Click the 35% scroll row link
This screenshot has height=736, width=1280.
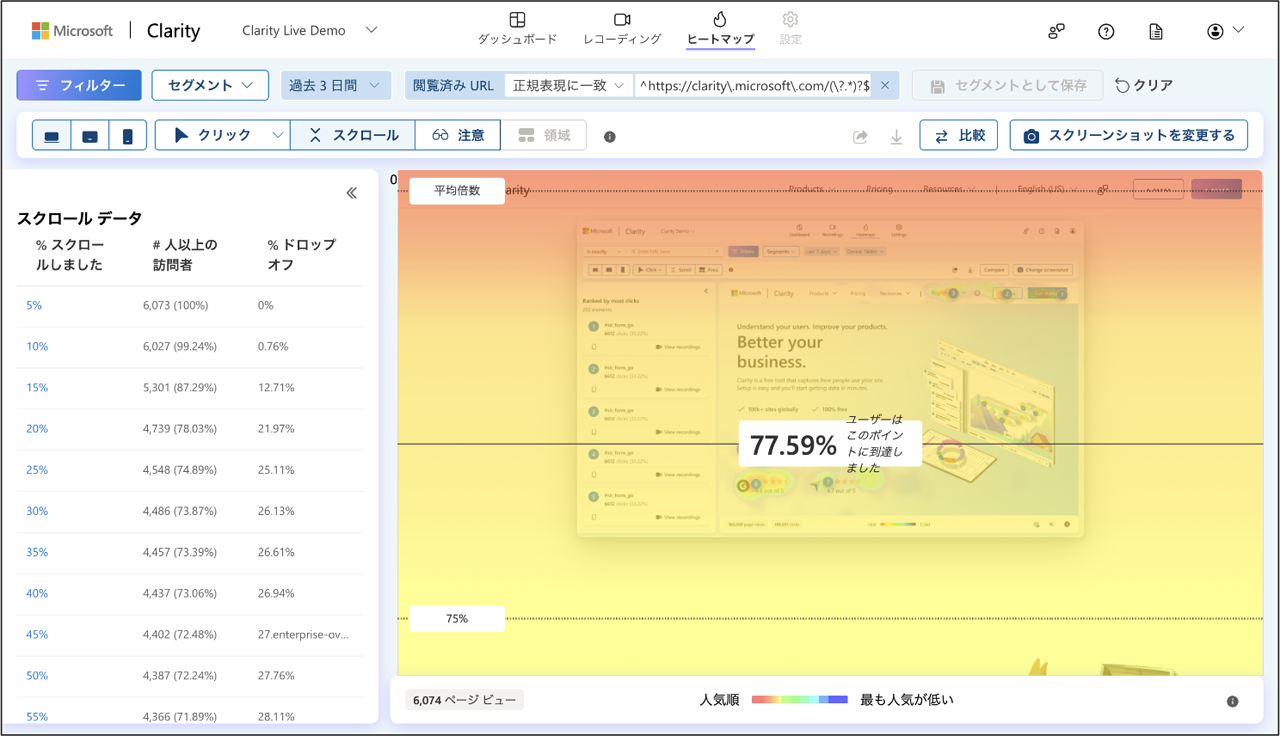point(37,552)
